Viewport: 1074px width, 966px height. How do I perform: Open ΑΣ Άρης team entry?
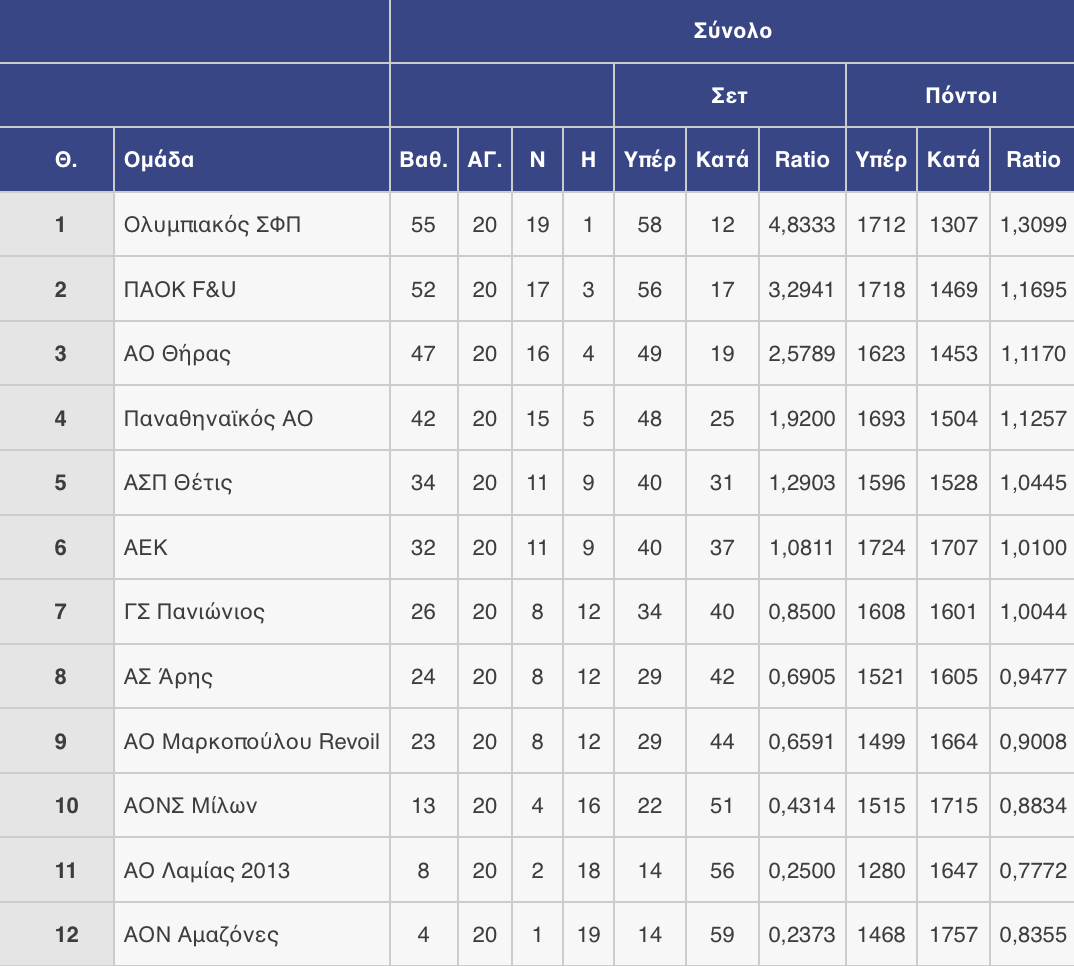coord(168,677)
